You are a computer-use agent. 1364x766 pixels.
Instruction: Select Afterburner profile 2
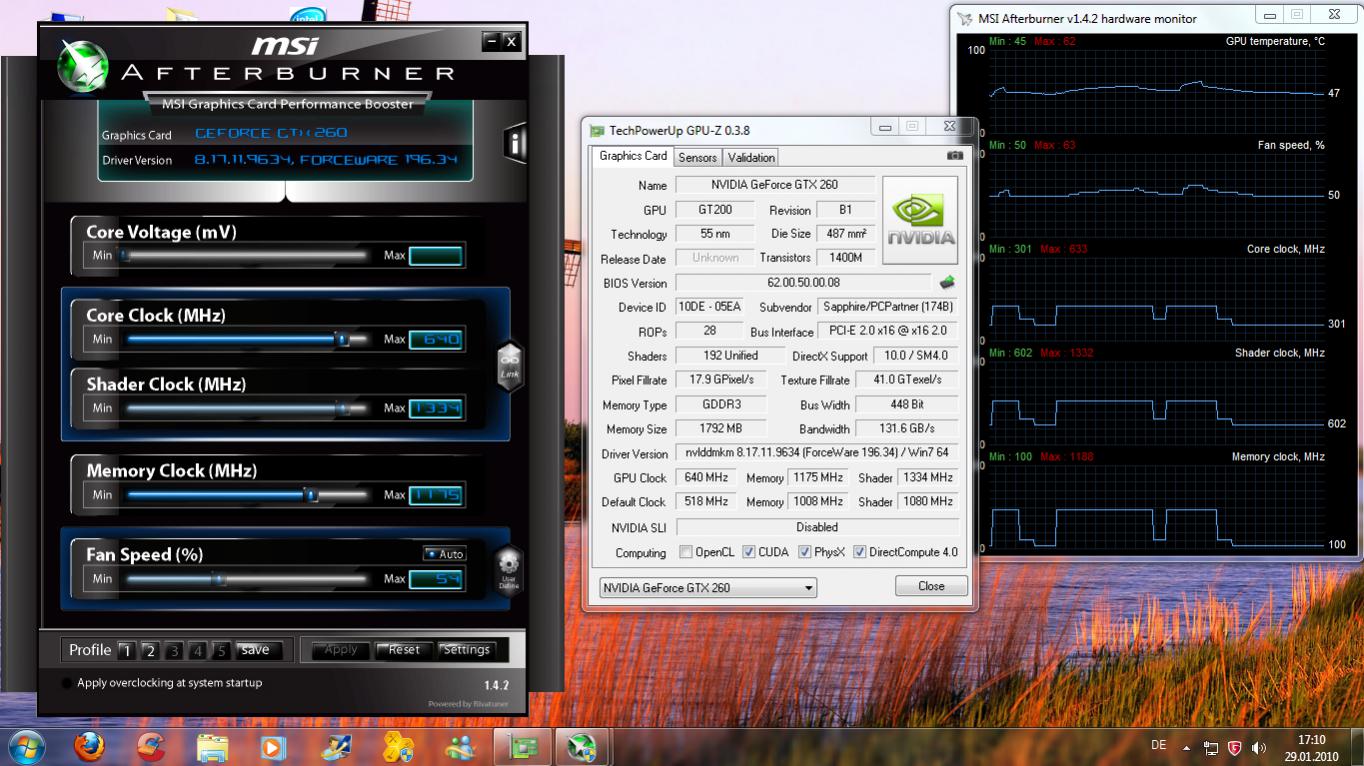click(150, 651)
